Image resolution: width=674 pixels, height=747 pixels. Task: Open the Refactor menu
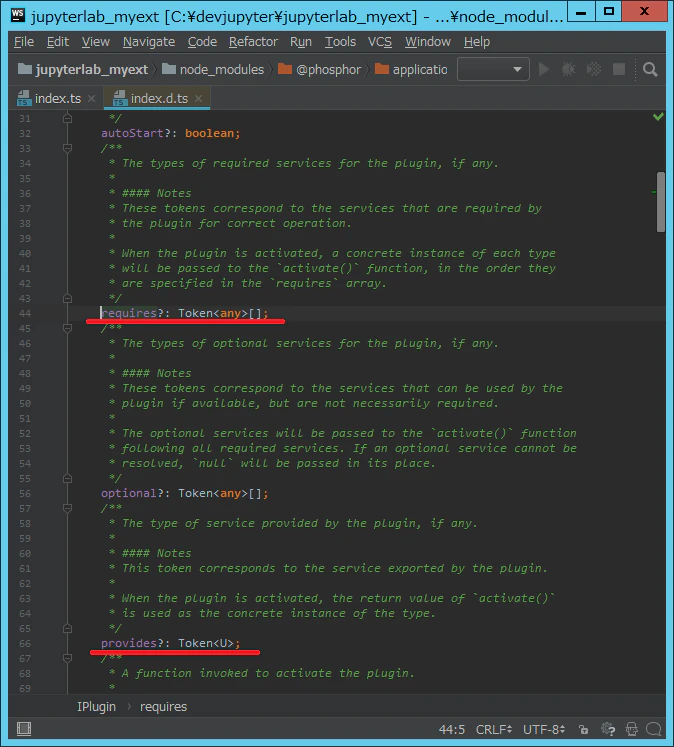253,42
